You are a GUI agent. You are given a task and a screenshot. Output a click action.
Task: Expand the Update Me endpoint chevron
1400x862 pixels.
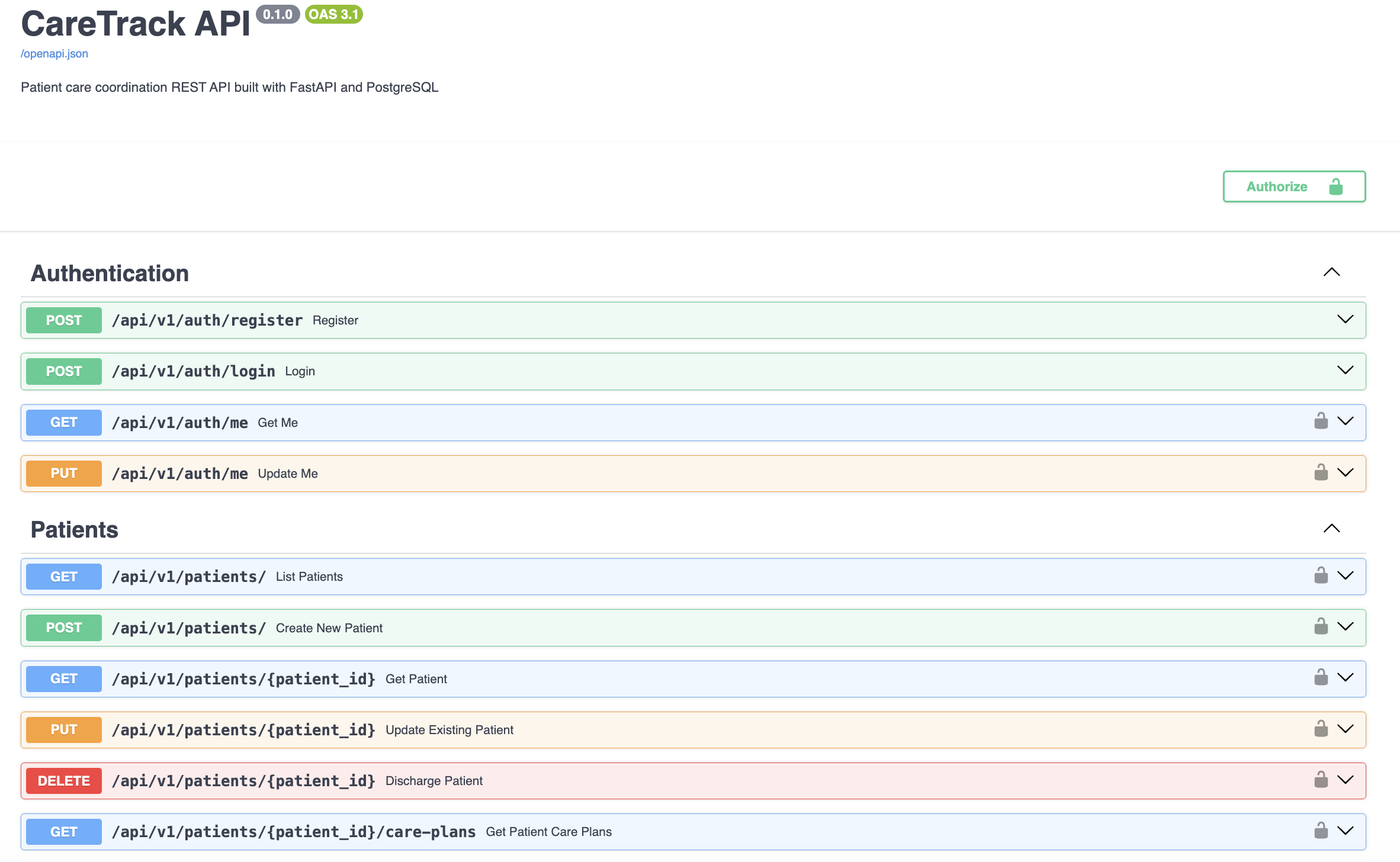pos(1346,472)
